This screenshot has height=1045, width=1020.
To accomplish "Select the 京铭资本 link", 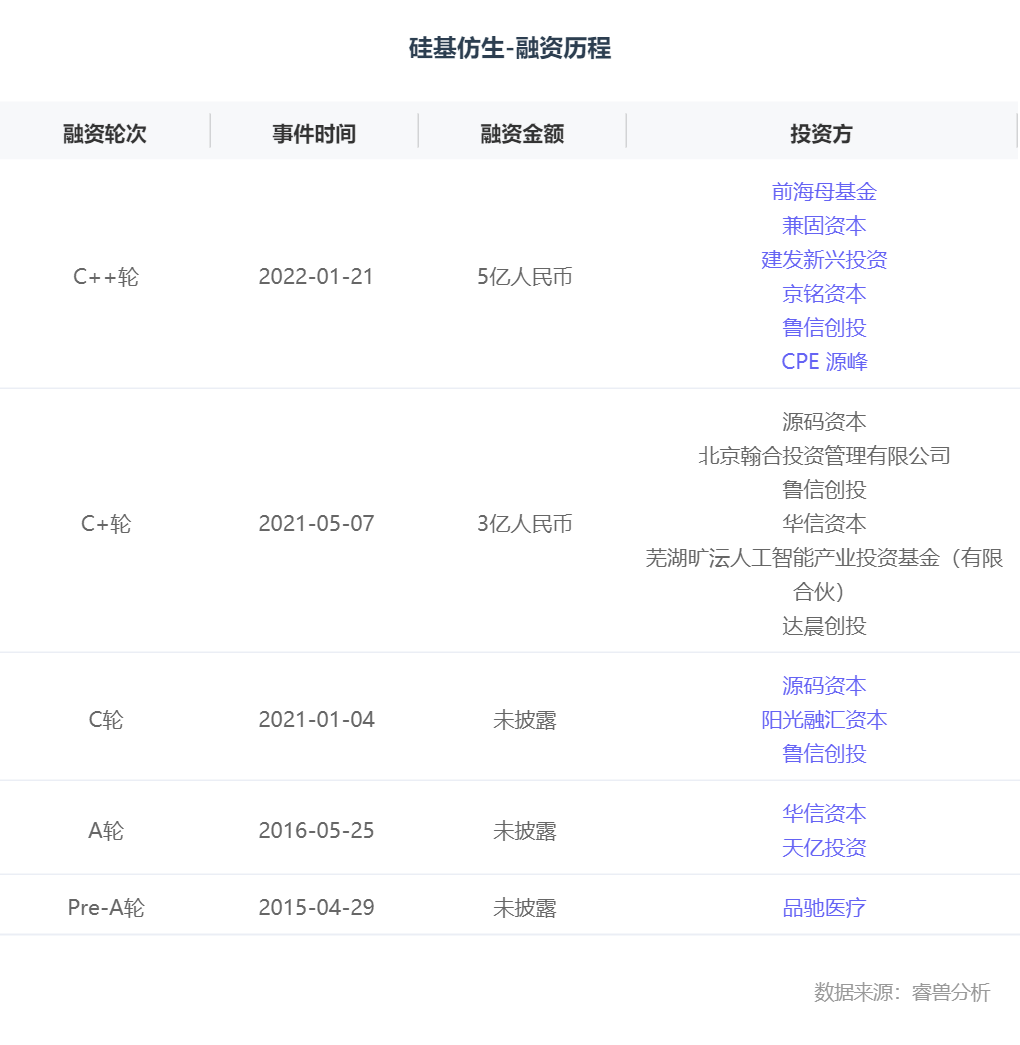I will pos(824,294).
